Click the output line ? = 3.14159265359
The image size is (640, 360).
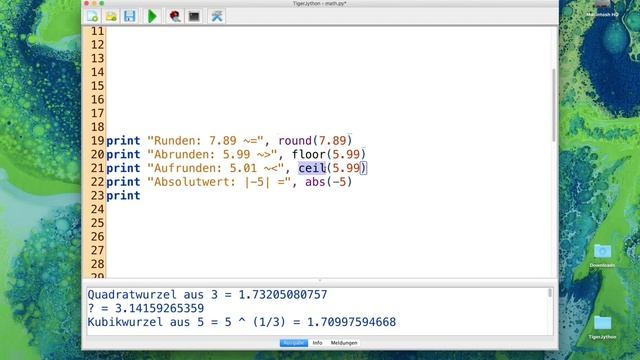tap(146, 308)
